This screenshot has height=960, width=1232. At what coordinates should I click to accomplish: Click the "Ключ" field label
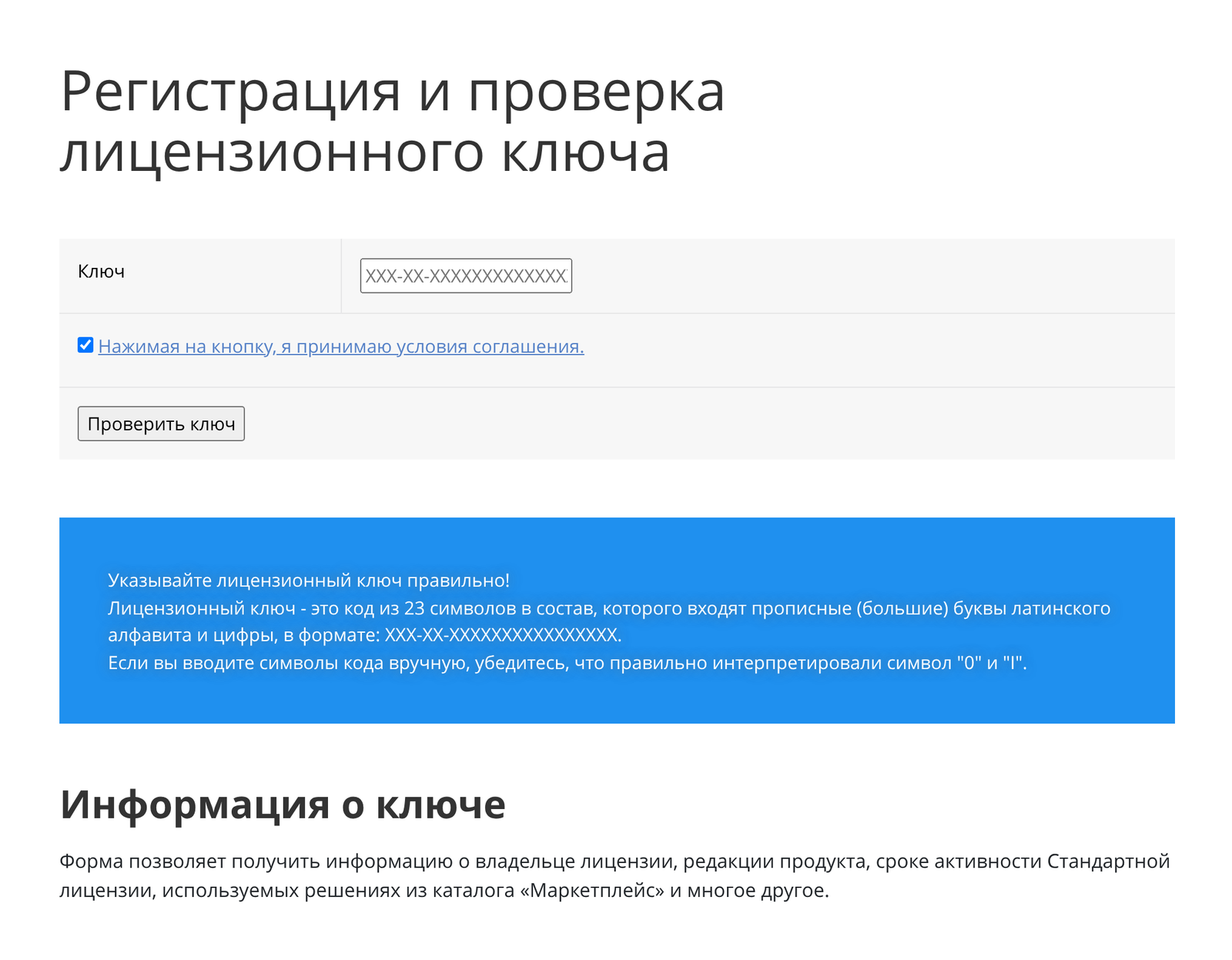(x=101, y=271)
